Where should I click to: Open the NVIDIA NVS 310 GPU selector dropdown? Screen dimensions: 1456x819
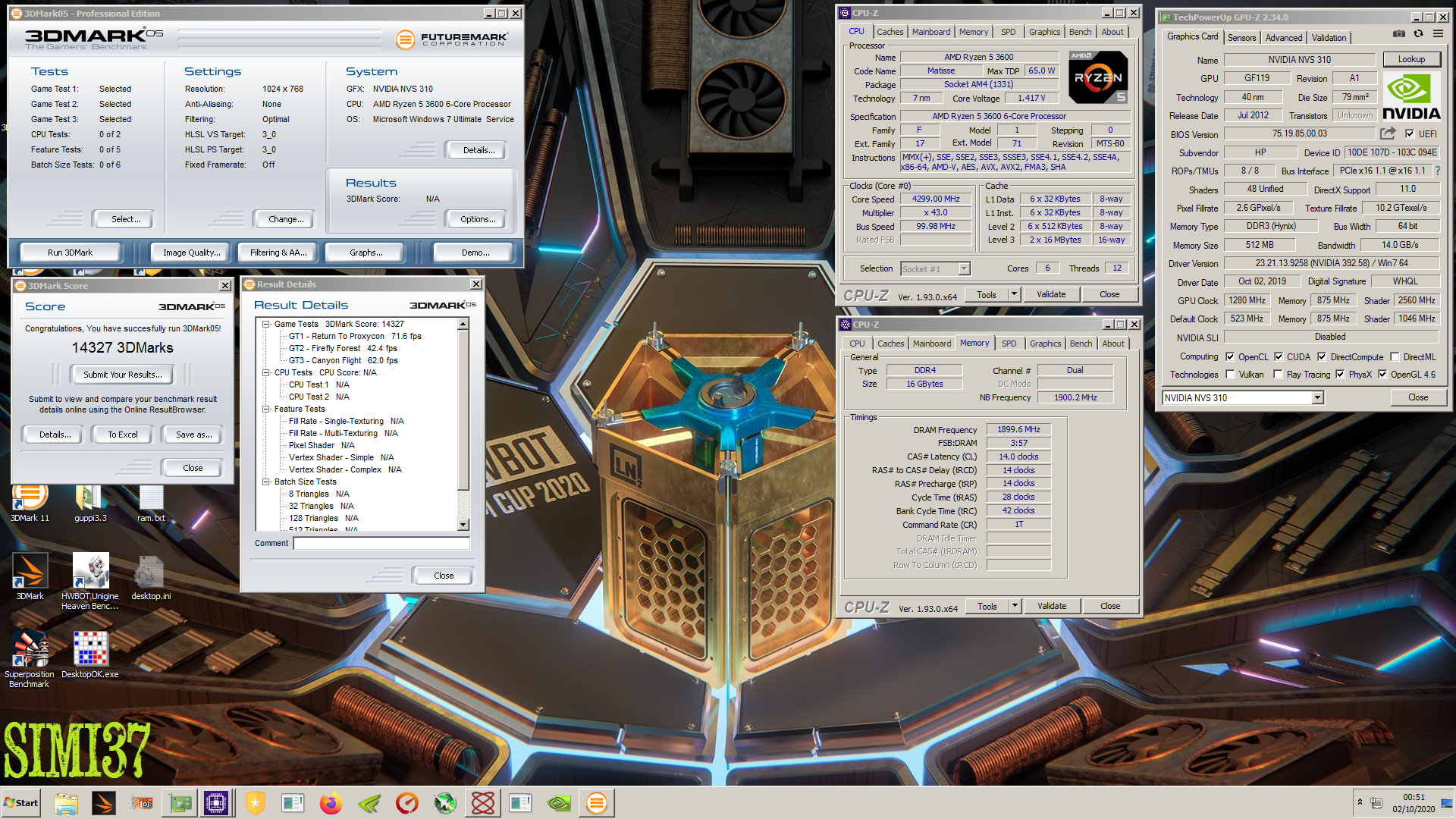[x=1317, y=397]
